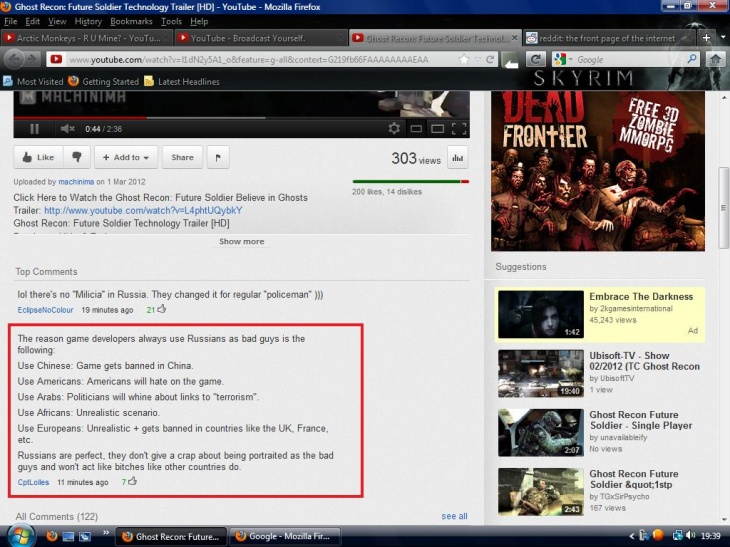Switch to the Arctic Monkeys tab
The image size is (730, 547).
85,38
